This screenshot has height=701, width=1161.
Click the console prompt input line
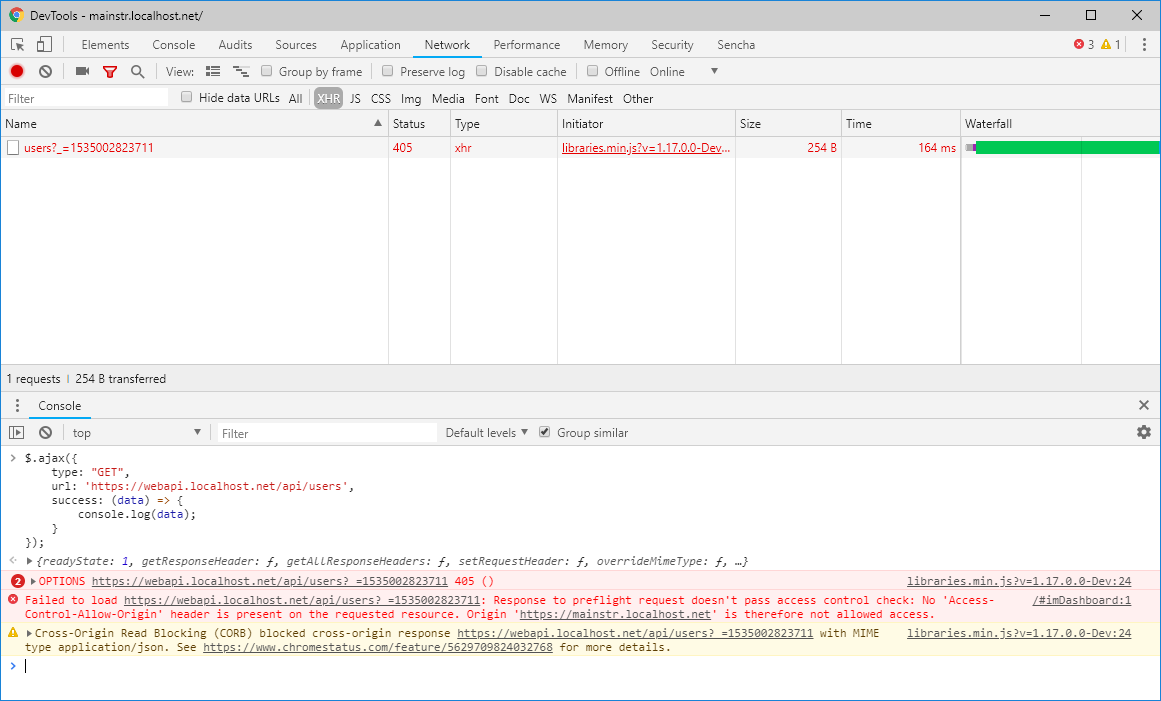(589, 665)
